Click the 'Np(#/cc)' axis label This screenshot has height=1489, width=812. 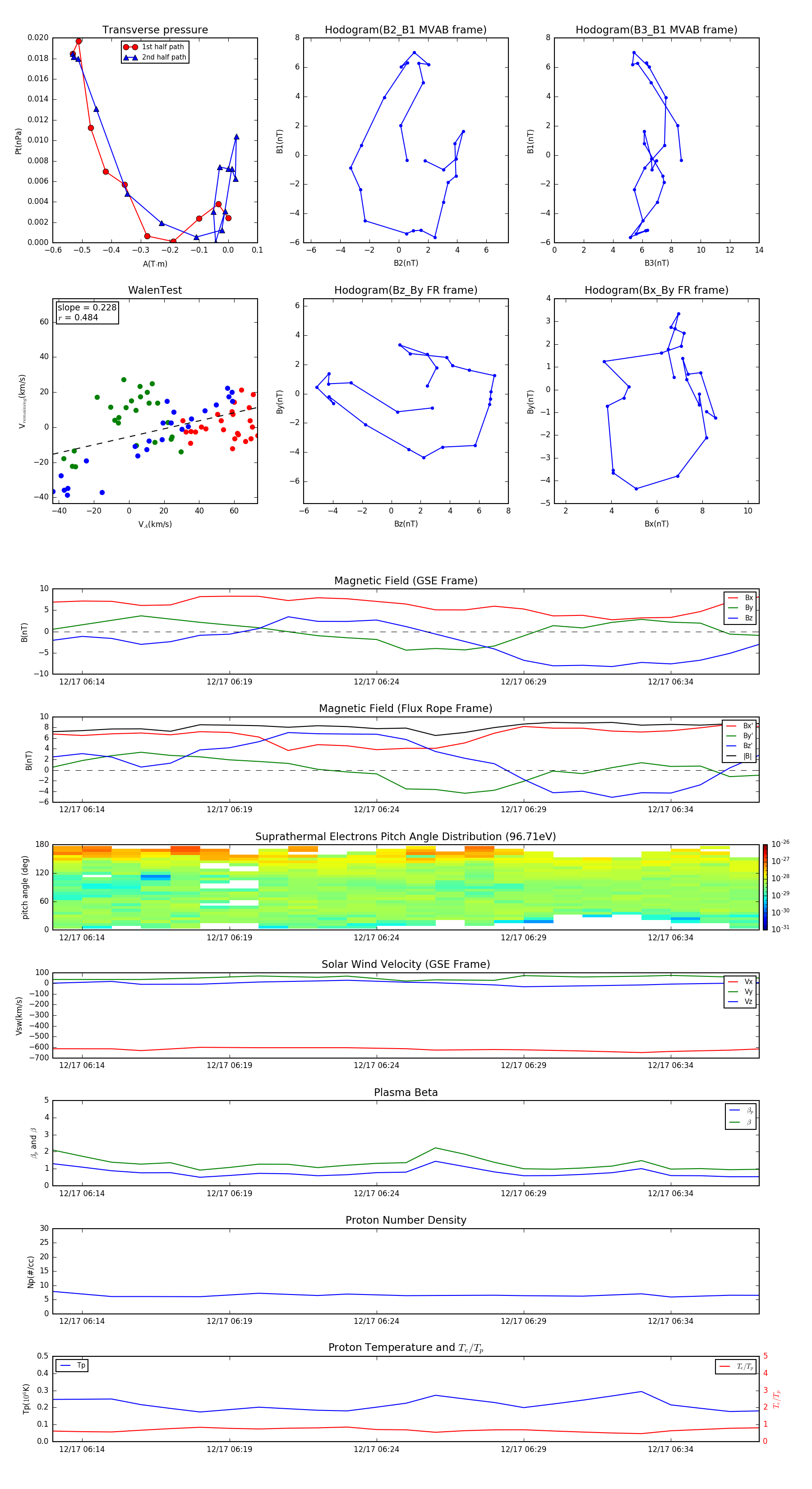coord(31,1272)
